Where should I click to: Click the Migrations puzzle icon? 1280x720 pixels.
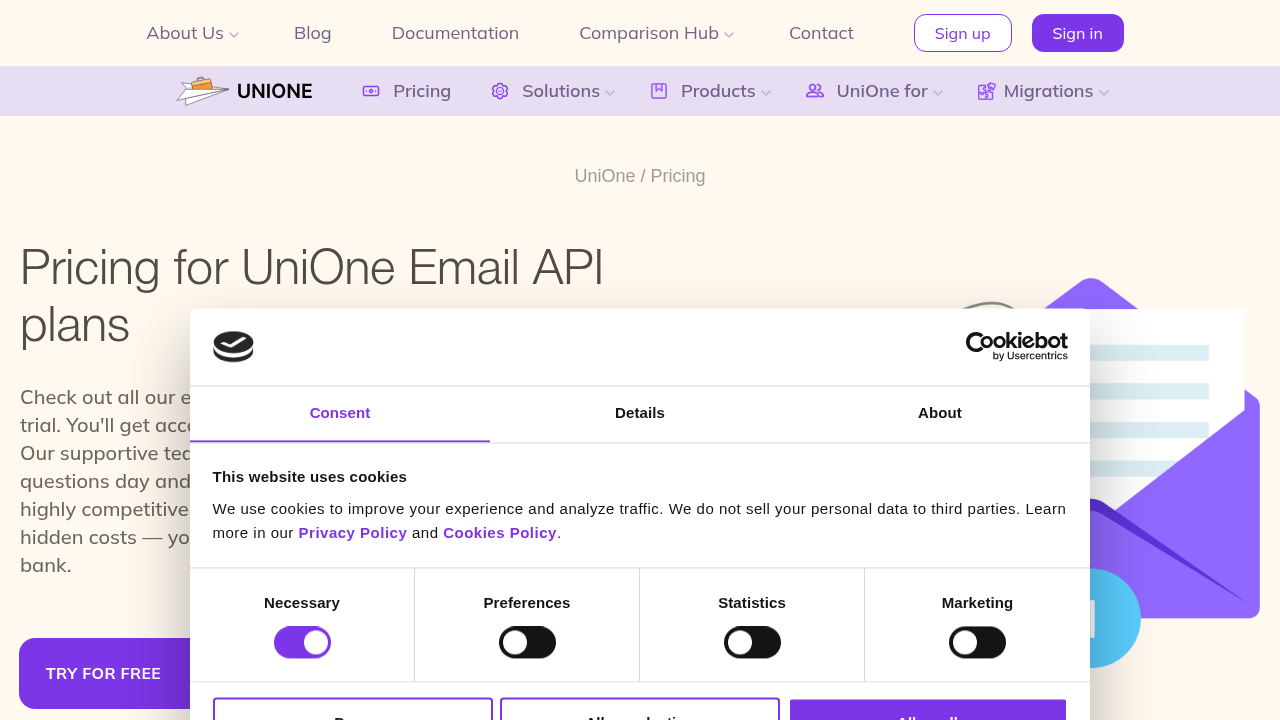[x=986, y=91]
